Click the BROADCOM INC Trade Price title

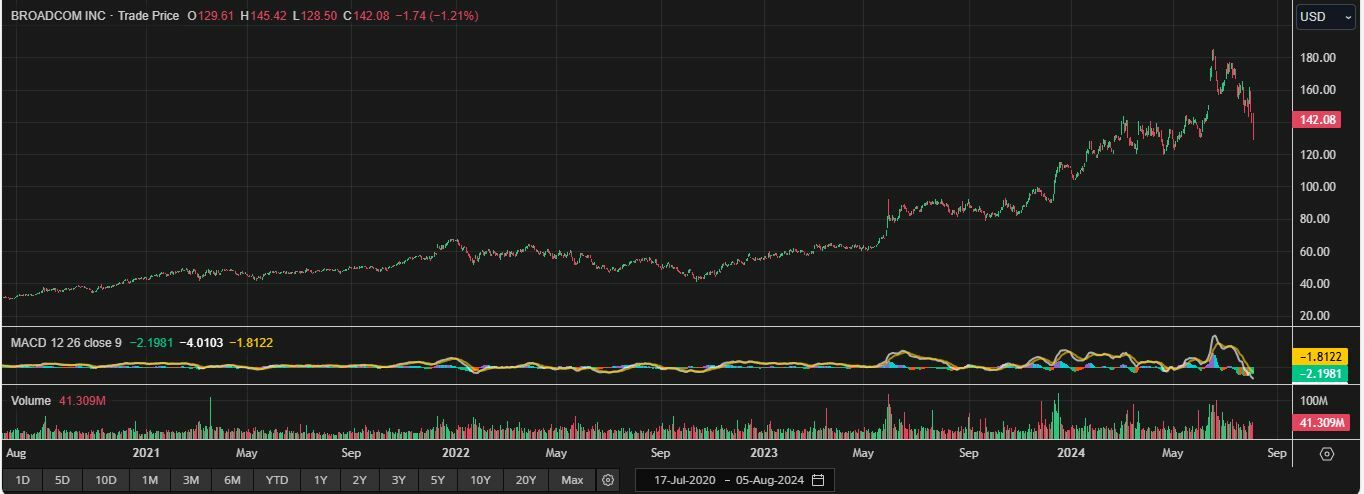[x=95, y=16]
